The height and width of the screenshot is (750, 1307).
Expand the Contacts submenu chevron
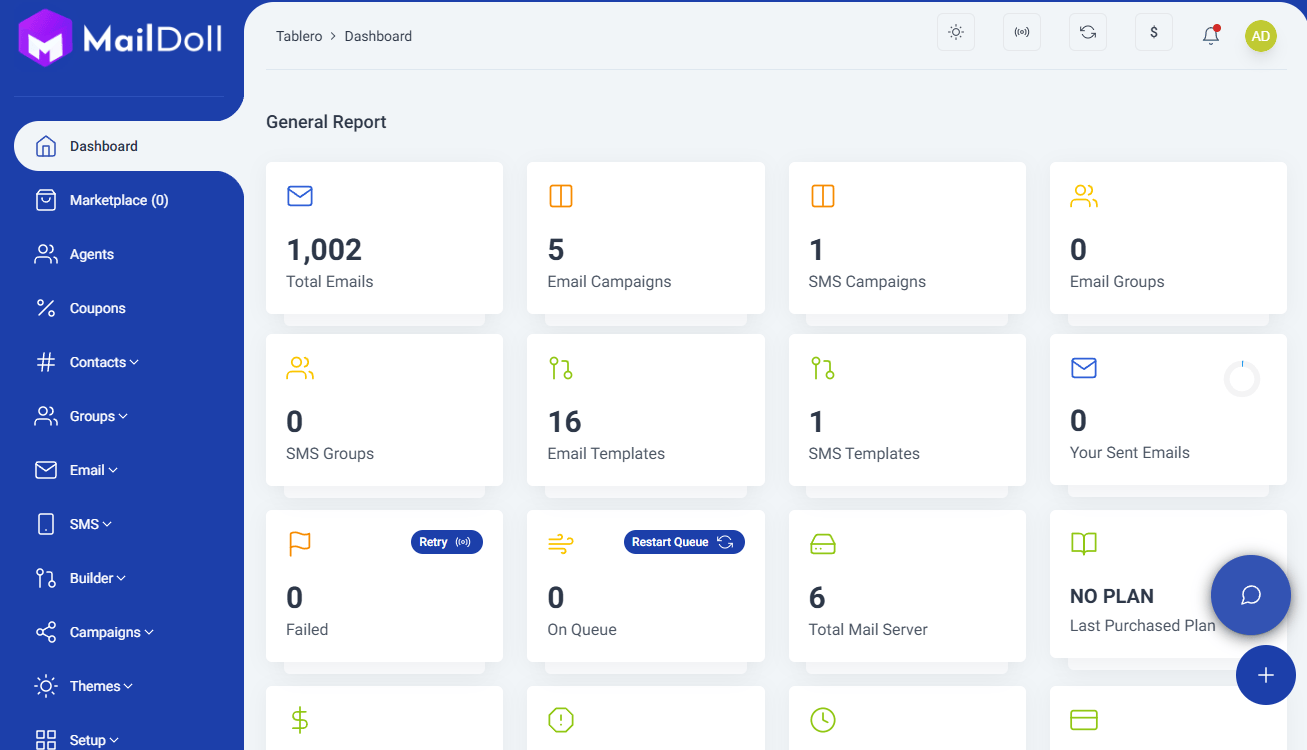click(134, 362)
